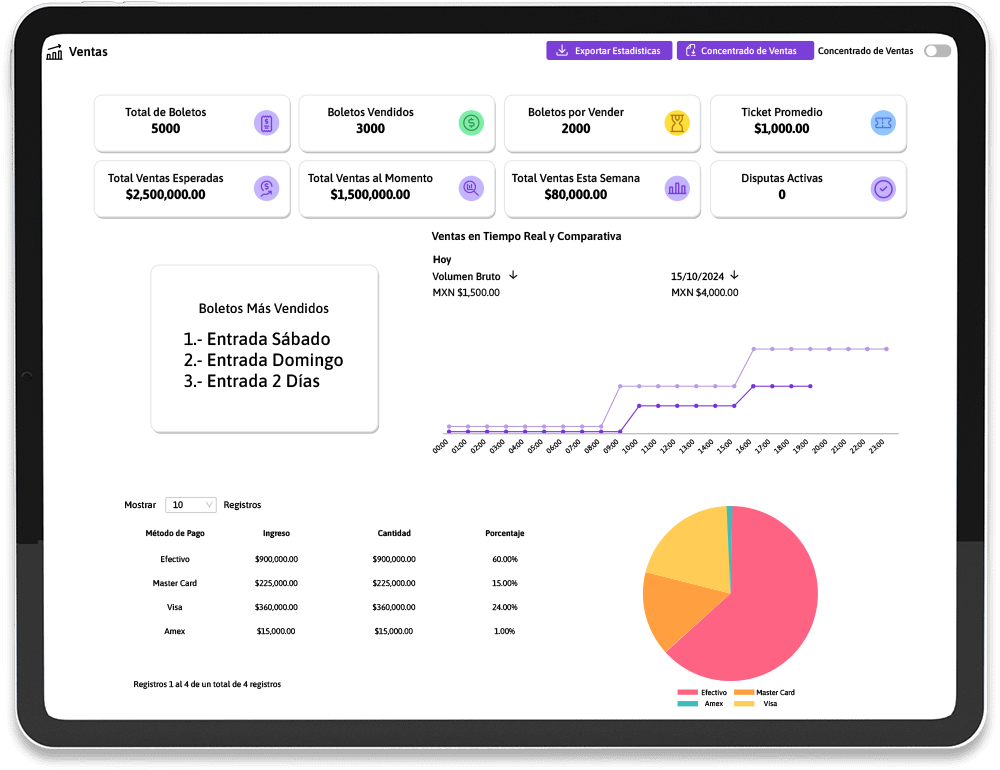Click the blue ticket icon in Ticket Promedio
This screenshot has height=770, width=1000.
(883, 123)
